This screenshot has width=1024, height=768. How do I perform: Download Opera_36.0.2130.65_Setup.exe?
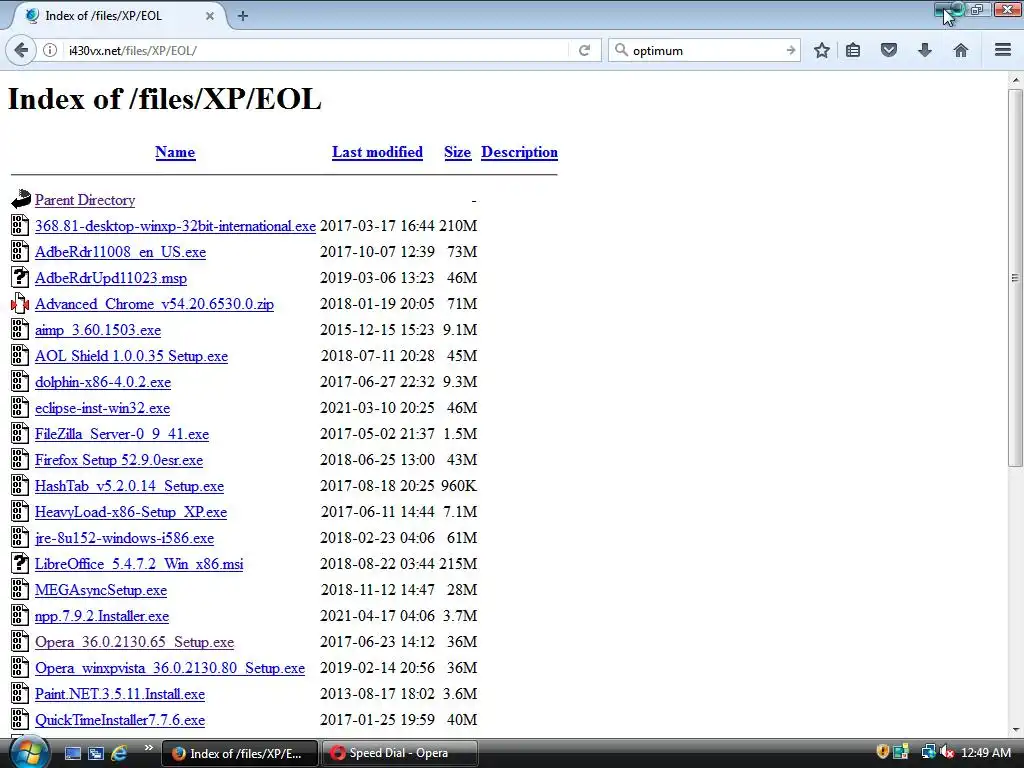(x=135, y=643)
